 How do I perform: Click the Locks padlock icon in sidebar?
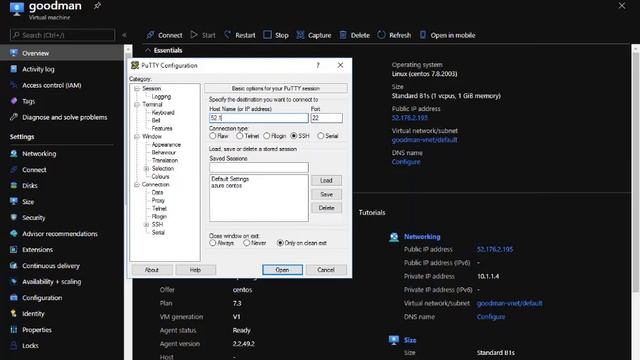pos(14,345)
